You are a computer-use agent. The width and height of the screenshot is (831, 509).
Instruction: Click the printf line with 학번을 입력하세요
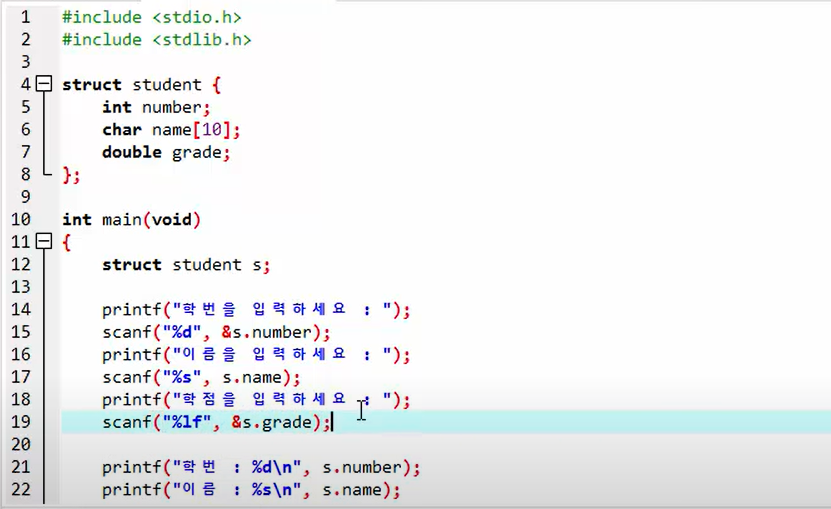[x=256, y=310]
